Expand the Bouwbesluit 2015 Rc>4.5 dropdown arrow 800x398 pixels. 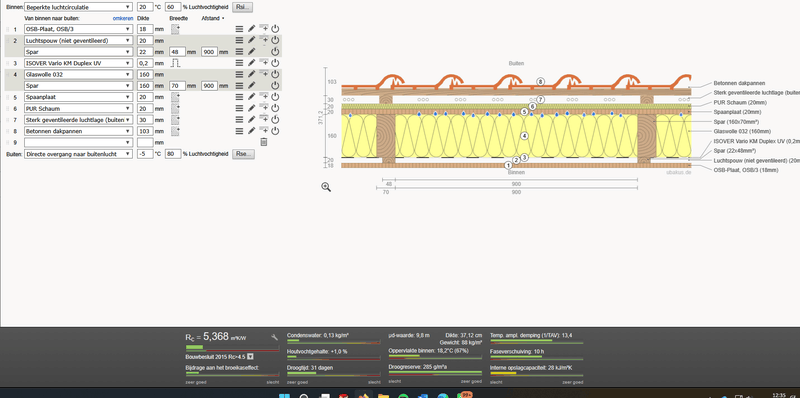(x=250, y=357)
